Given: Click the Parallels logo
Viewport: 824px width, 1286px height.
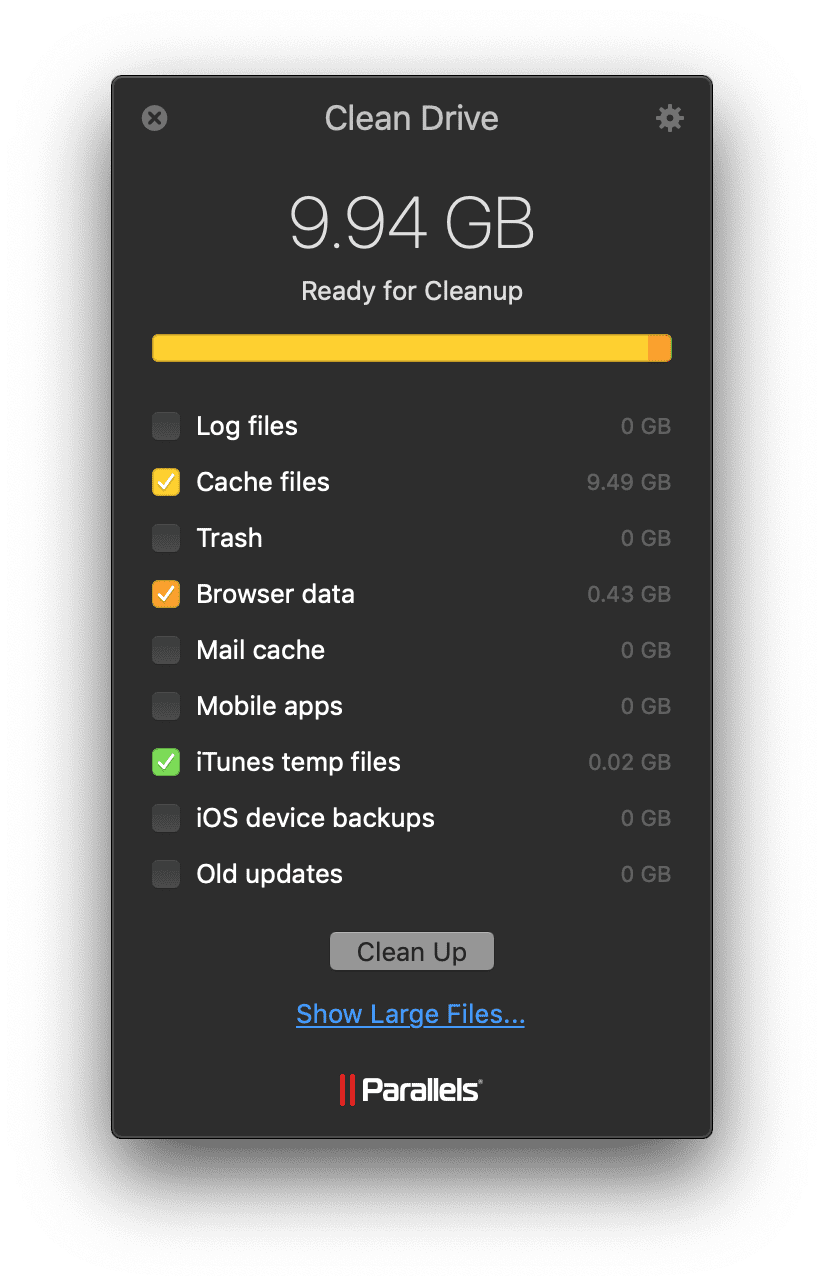Looking at the screenshot, I should (411, 1089).
